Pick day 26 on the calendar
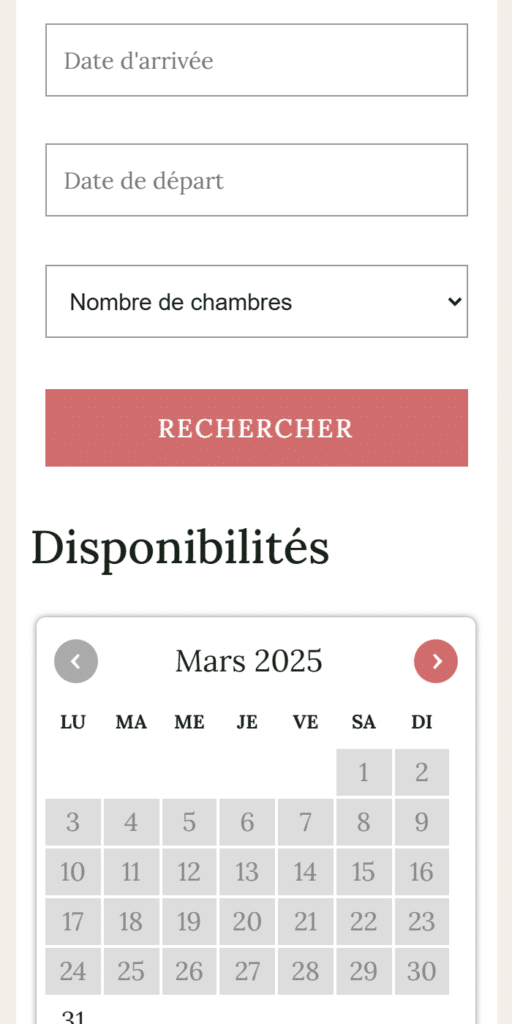 pyautogui.click(x=189, y=971)
